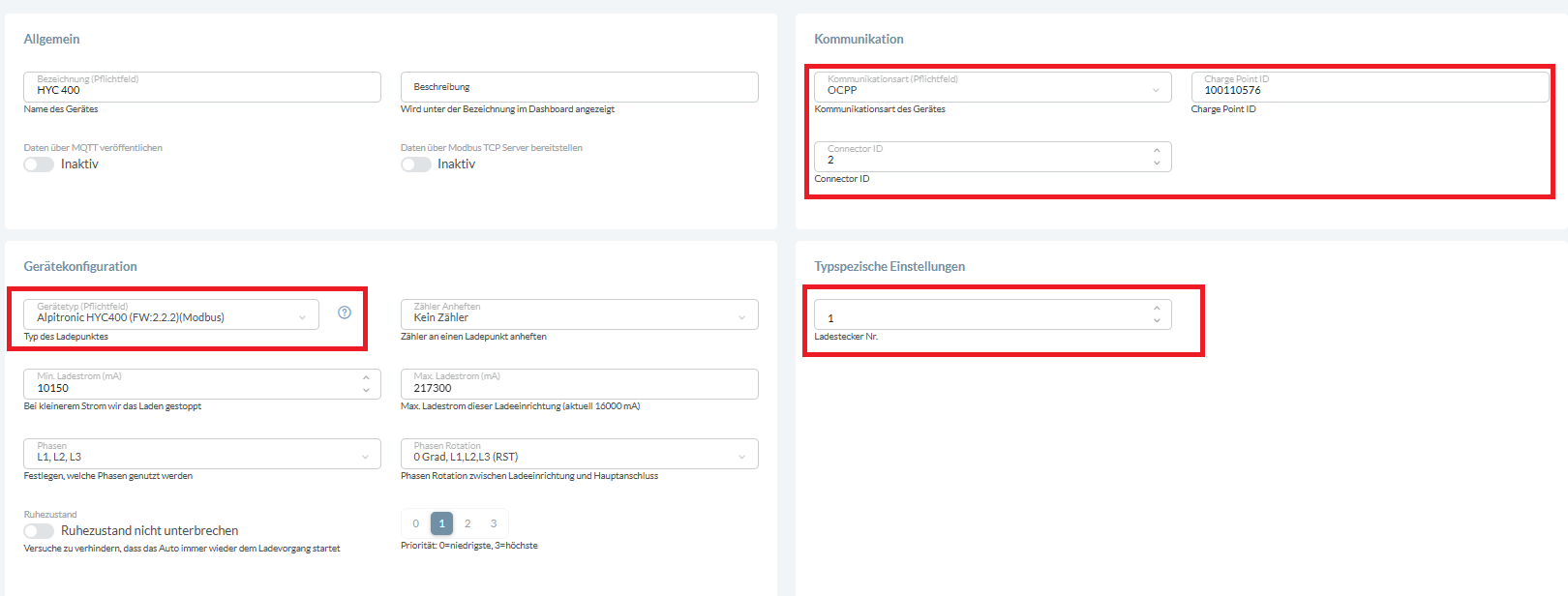This screenshot has height=596, width=1568.
Task: Expand the Gerätetyp Alpitronic HYC400 dropdown
Action: coord(171,314)
